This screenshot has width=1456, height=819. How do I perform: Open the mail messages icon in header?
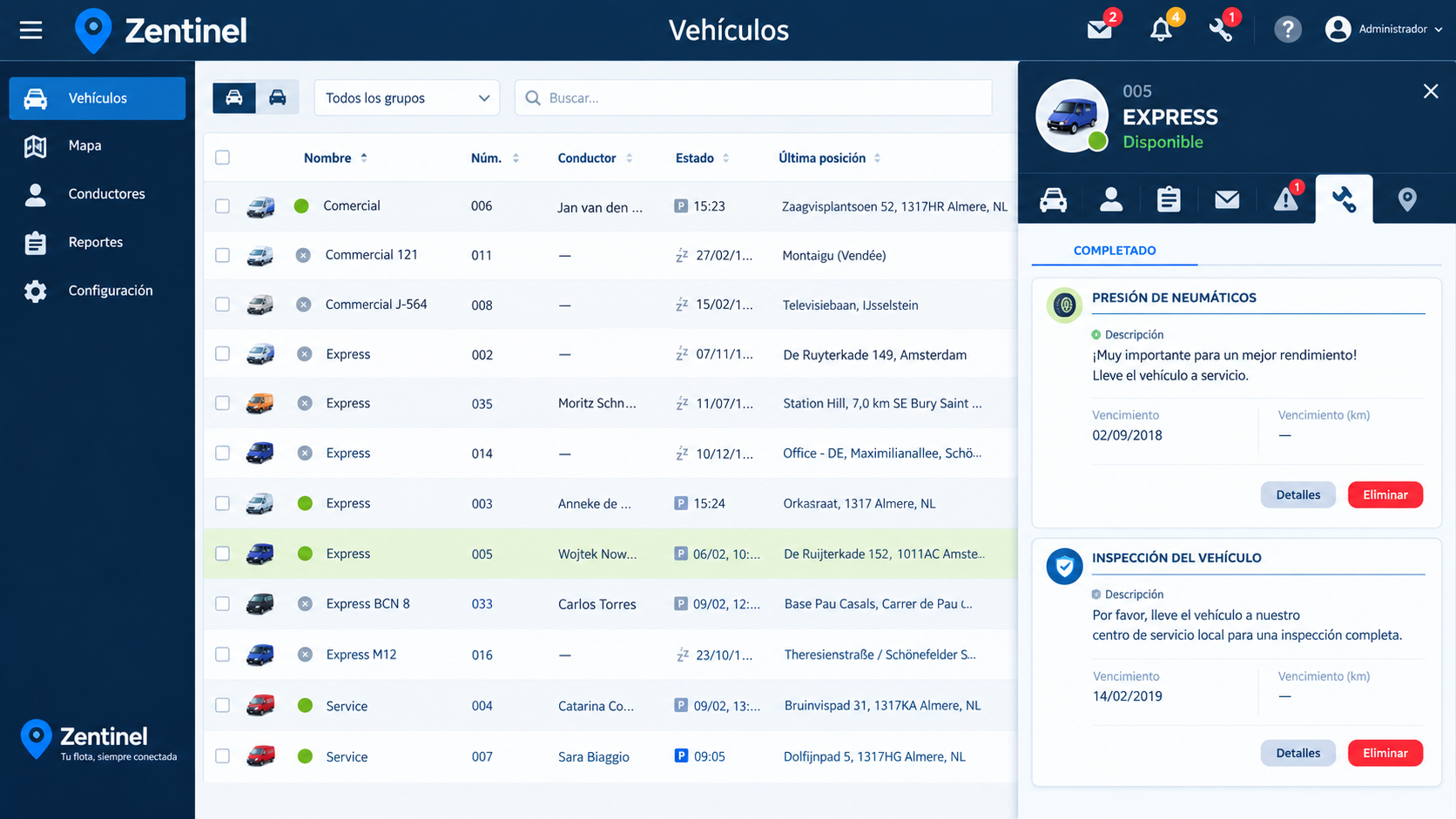pyautogui.click(x=1100, y=30)
